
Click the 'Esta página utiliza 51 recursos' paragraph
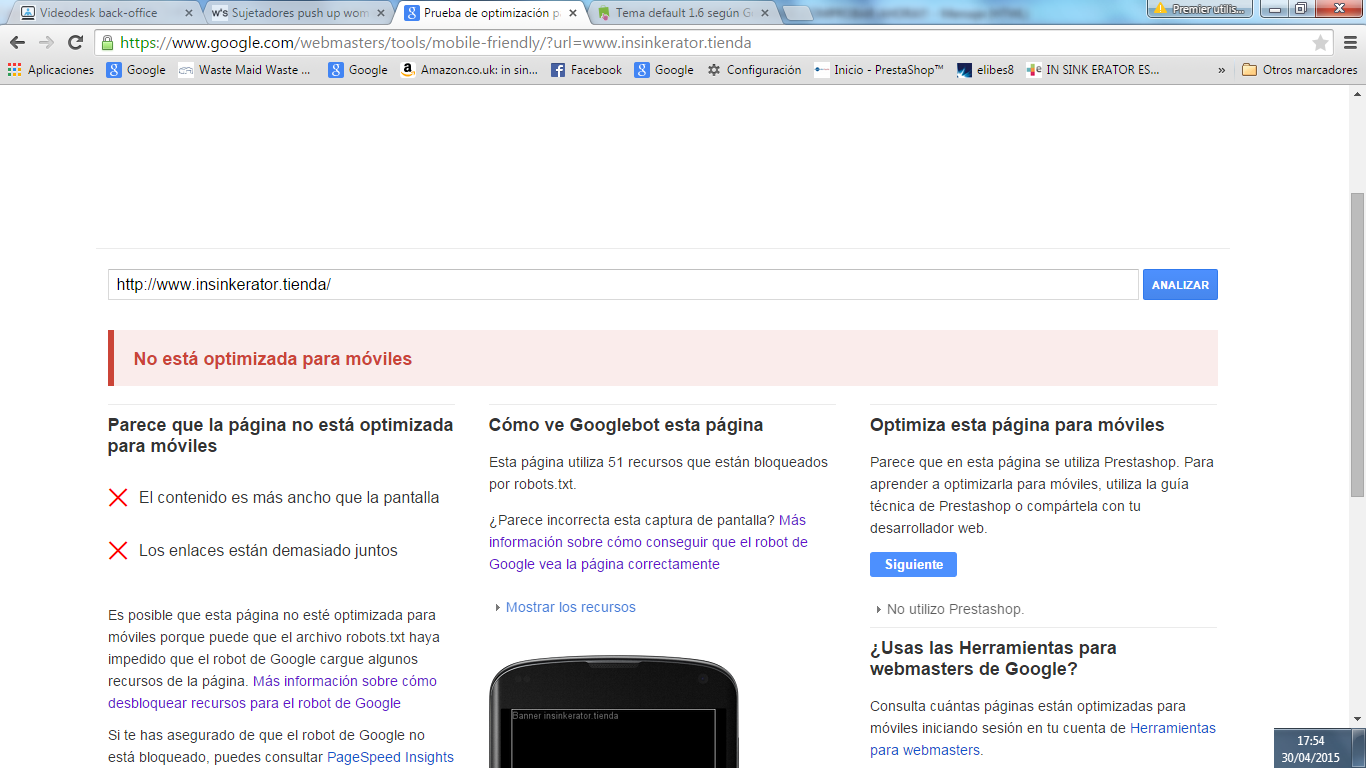[658, 473]
